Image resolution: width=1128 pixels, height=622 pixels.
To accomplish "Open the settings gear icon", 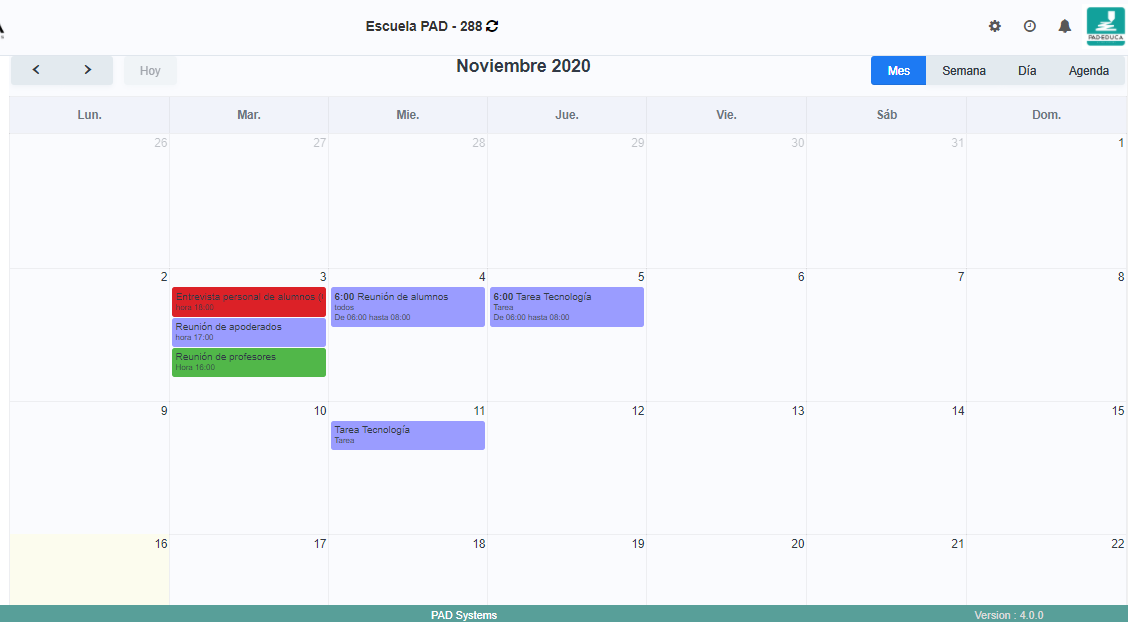I will 994,26.
